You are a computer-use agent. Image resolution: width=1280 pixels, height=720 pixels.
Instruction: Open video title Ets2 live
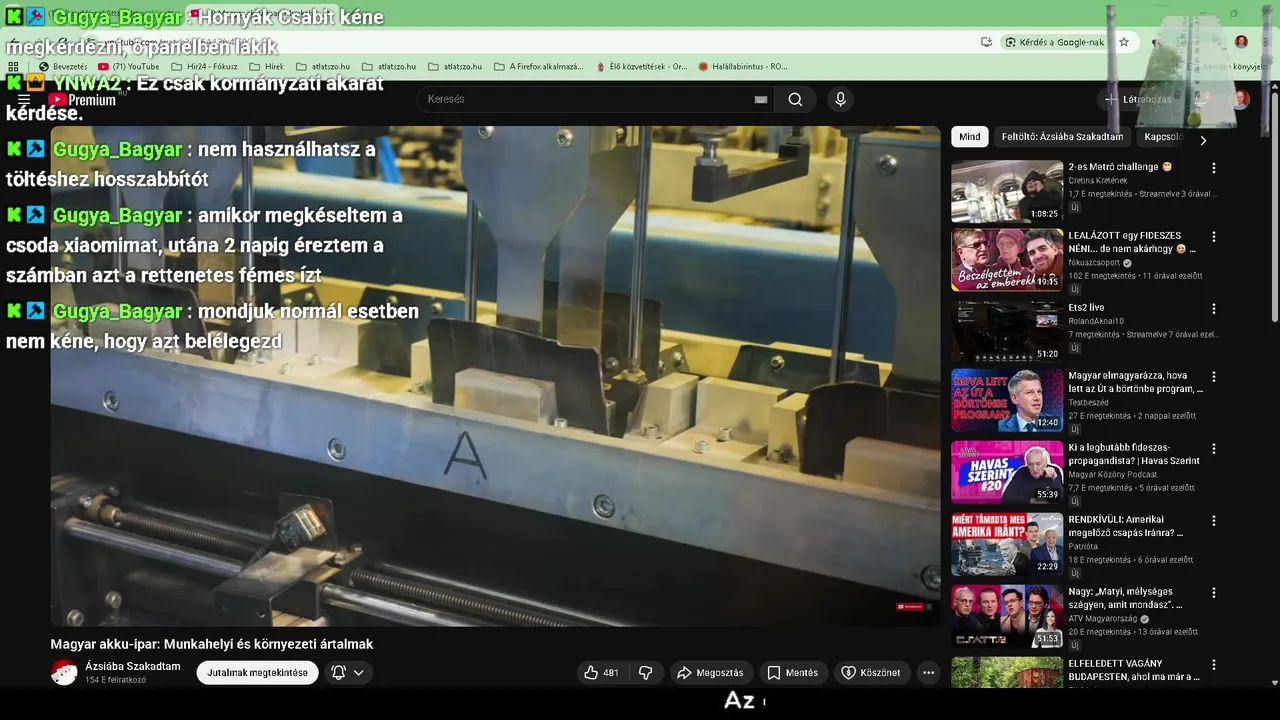click(x=1086, y=308)
